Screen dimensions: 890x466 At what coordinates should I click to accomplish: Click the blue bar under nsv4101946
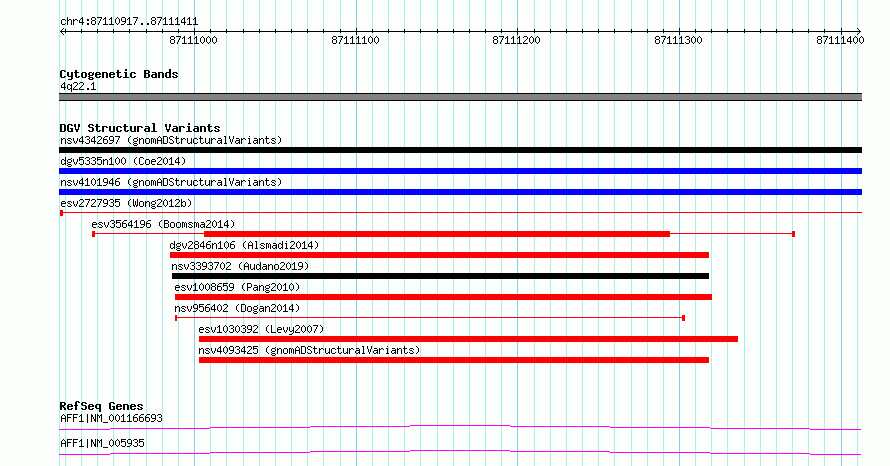click(x=460, y=192)
